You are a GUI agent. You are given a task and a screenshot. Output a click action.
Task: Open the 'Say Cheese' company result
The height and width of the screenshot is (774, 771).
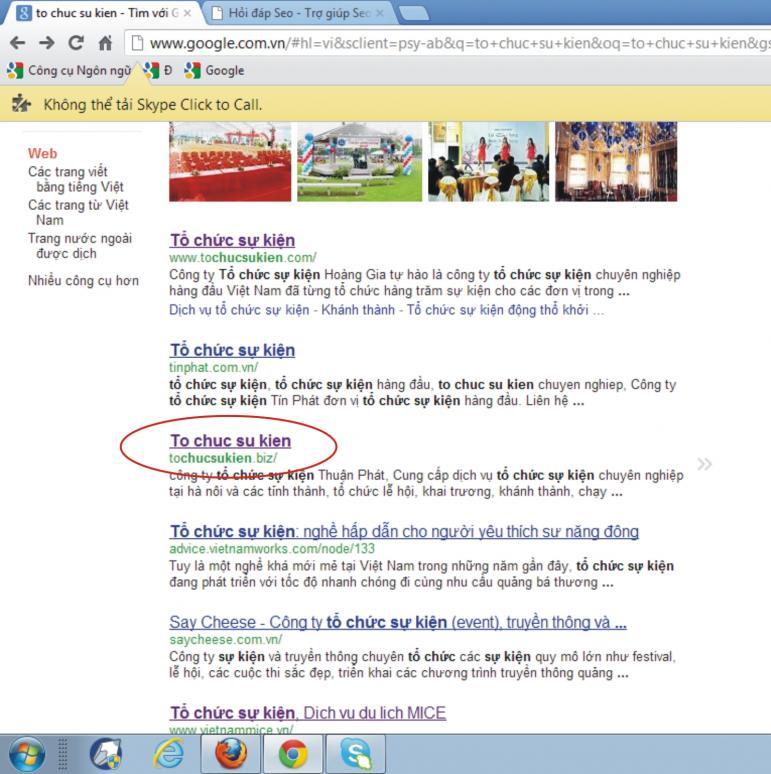398,622
